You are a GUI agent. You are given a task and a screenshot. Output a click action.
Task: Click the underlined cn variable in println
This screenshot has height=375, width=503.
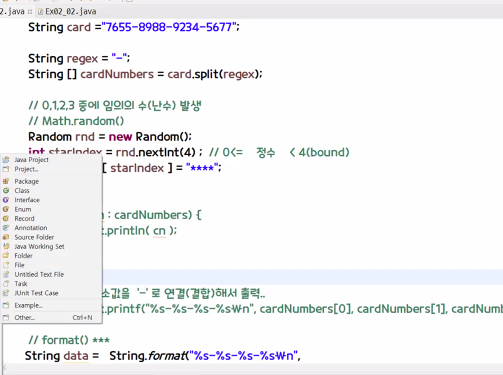pyautogui.click(x=159, y=231)
